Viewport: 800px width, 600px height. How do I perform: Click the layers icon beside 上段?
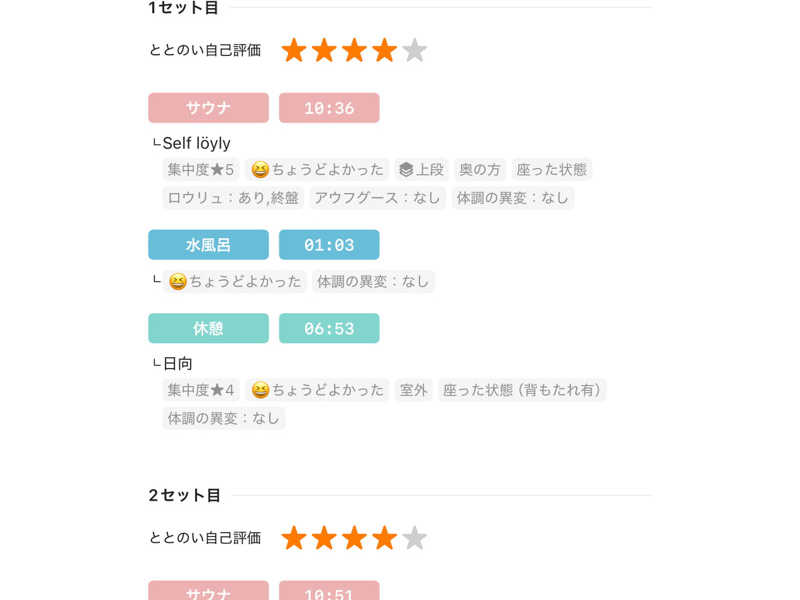coord(406,169)
